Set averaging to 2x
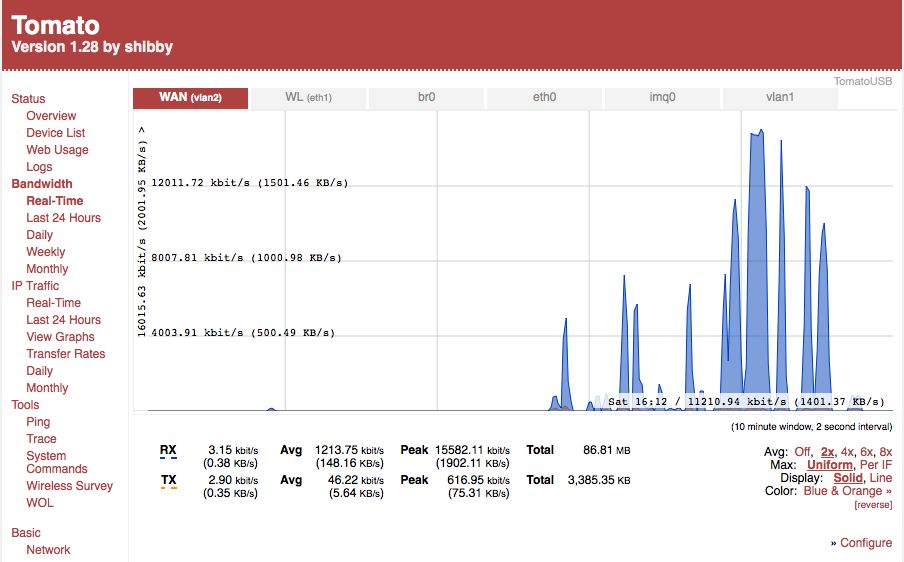 point(827,452)
